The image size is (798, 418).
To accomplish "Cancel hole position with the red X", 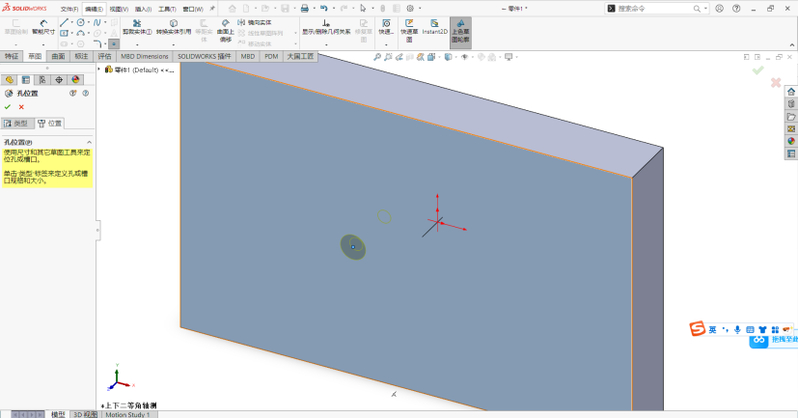I will point(21,107).
